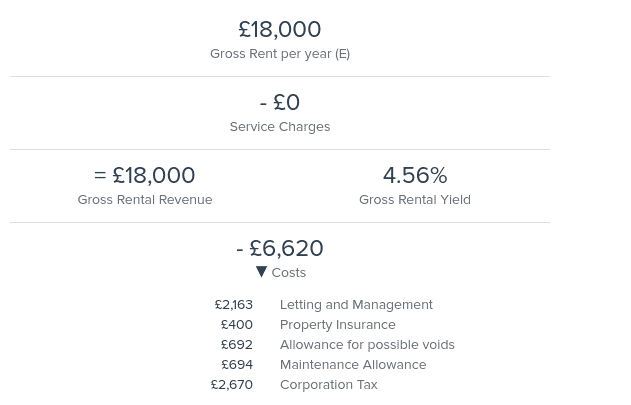Collapse the Costs disclosure triangle
Viewport: 631px width, 405px height.
261,272
